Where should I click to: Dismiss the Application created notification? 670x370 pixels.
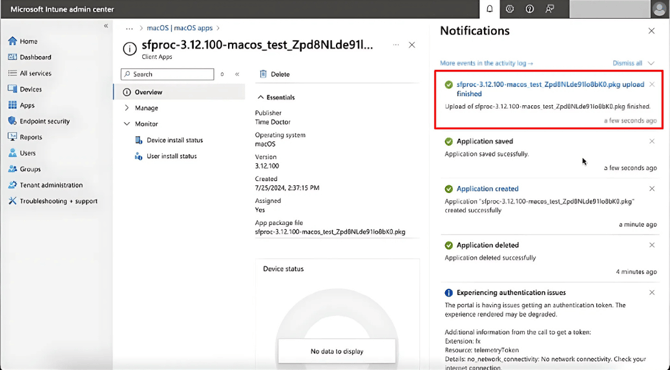(x=652, y=189)
